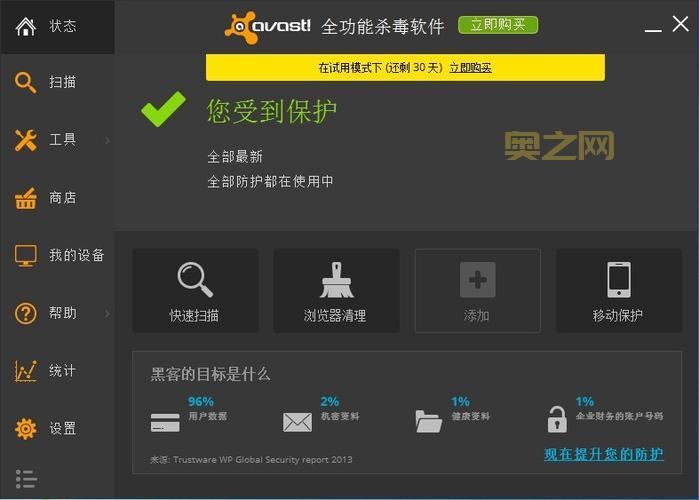Click the padlock icon for account passwords
Image resolution: width=699 pixels, height=500 pixels.
[557, 419]
